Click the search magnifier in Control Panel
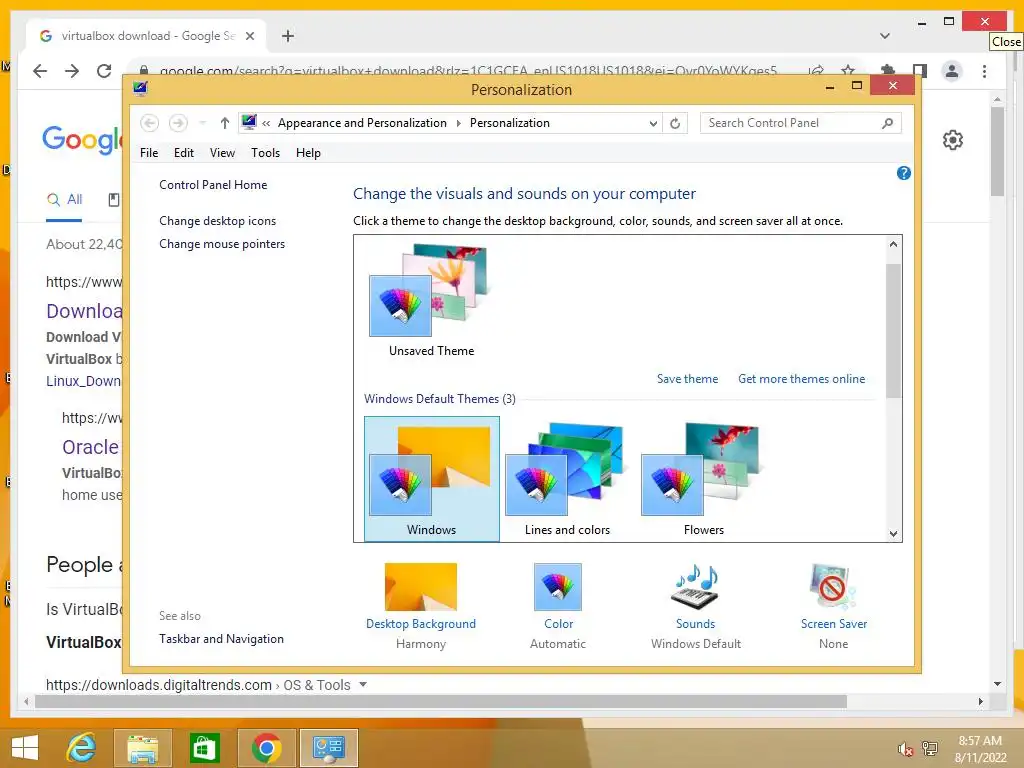The width and height of the screenshot is (1024, 768). (x=888, y=123)
